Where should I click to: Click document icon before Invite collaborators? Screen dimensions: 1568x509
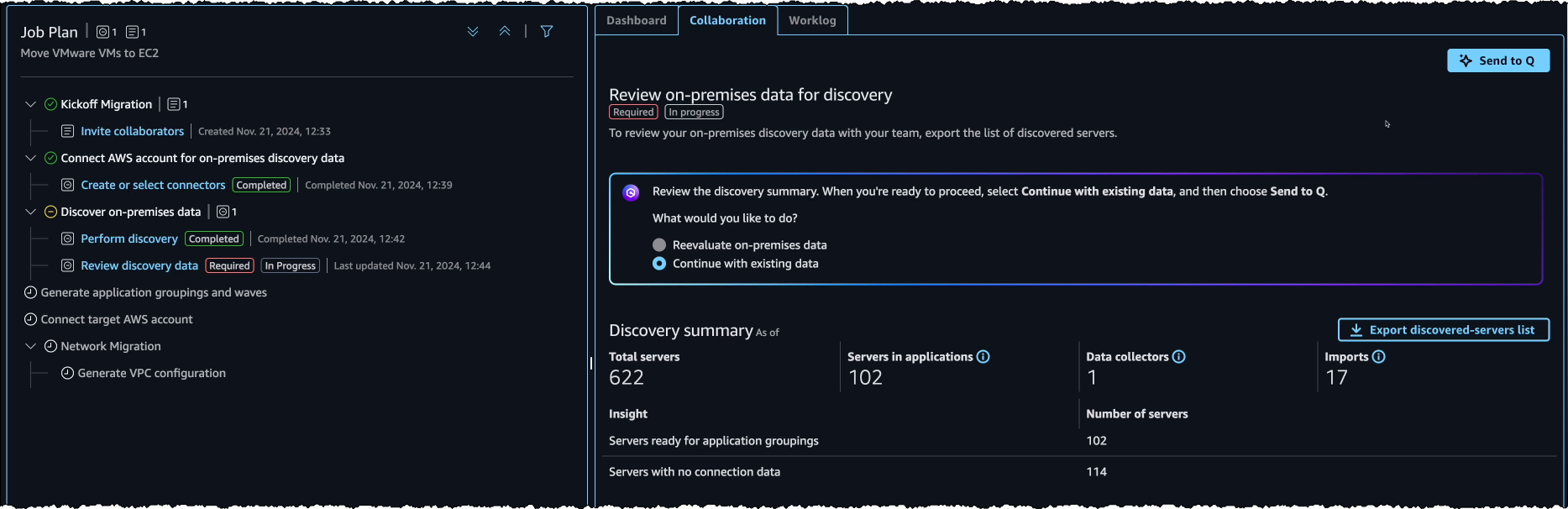(x=68, y=131)
